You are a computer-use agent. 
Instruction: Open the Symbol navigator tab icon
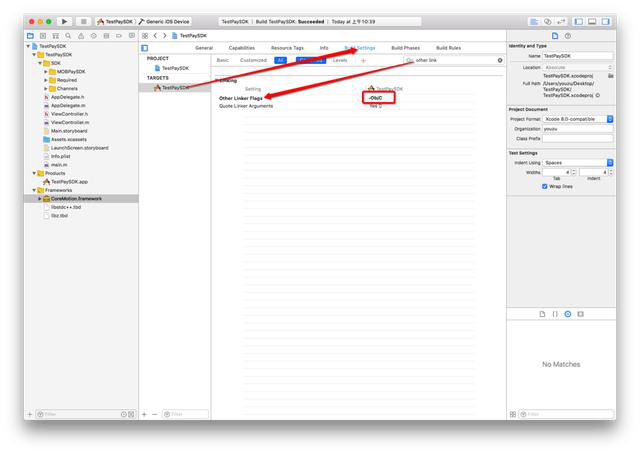[x=43, y=36]
